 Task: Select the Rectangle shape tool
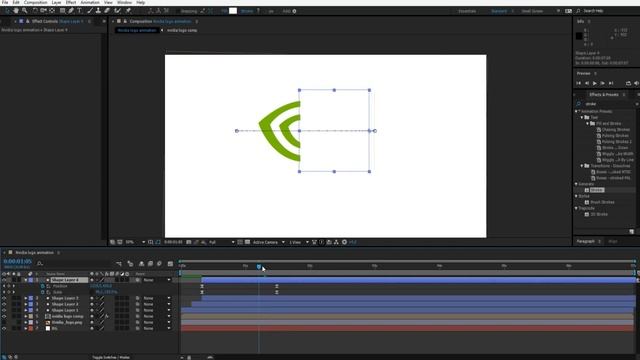(x=62, y=11)
